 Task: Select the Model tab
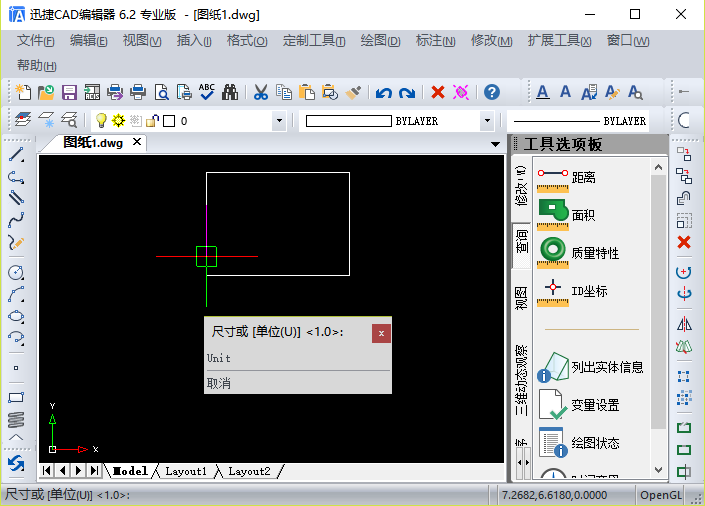coord(130,471)
